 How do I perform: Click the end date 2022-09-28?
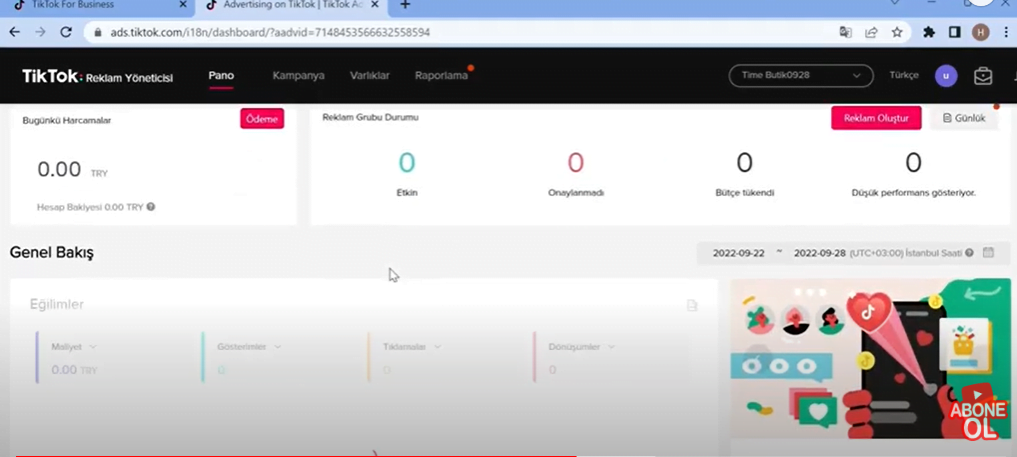[820, 253]
